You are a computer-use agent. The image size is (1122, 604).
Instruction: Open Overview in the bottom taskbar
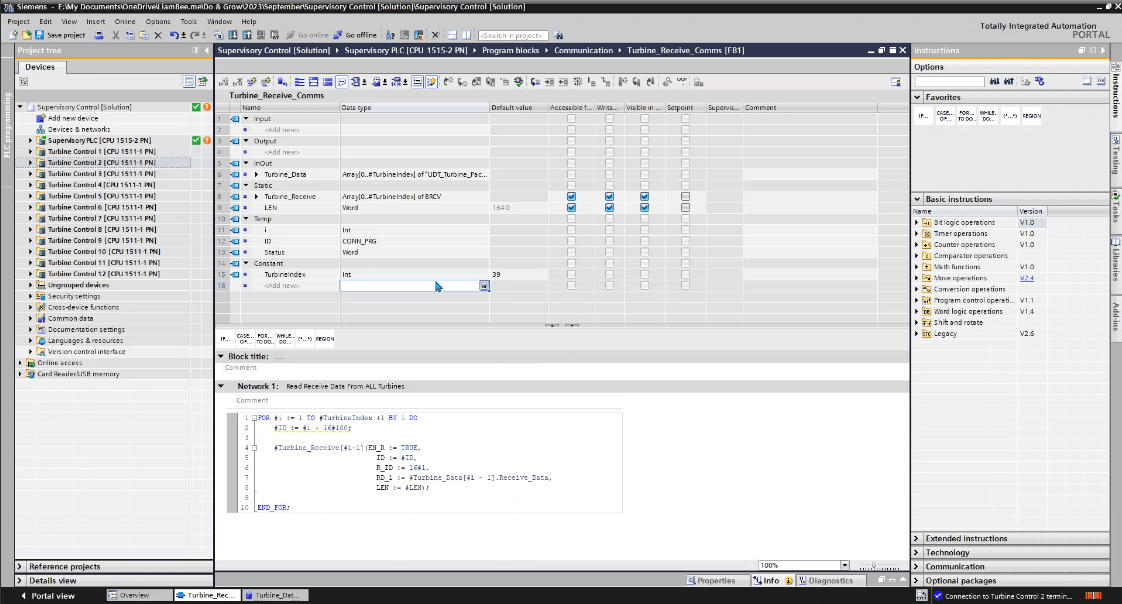[x=134, y=595]
